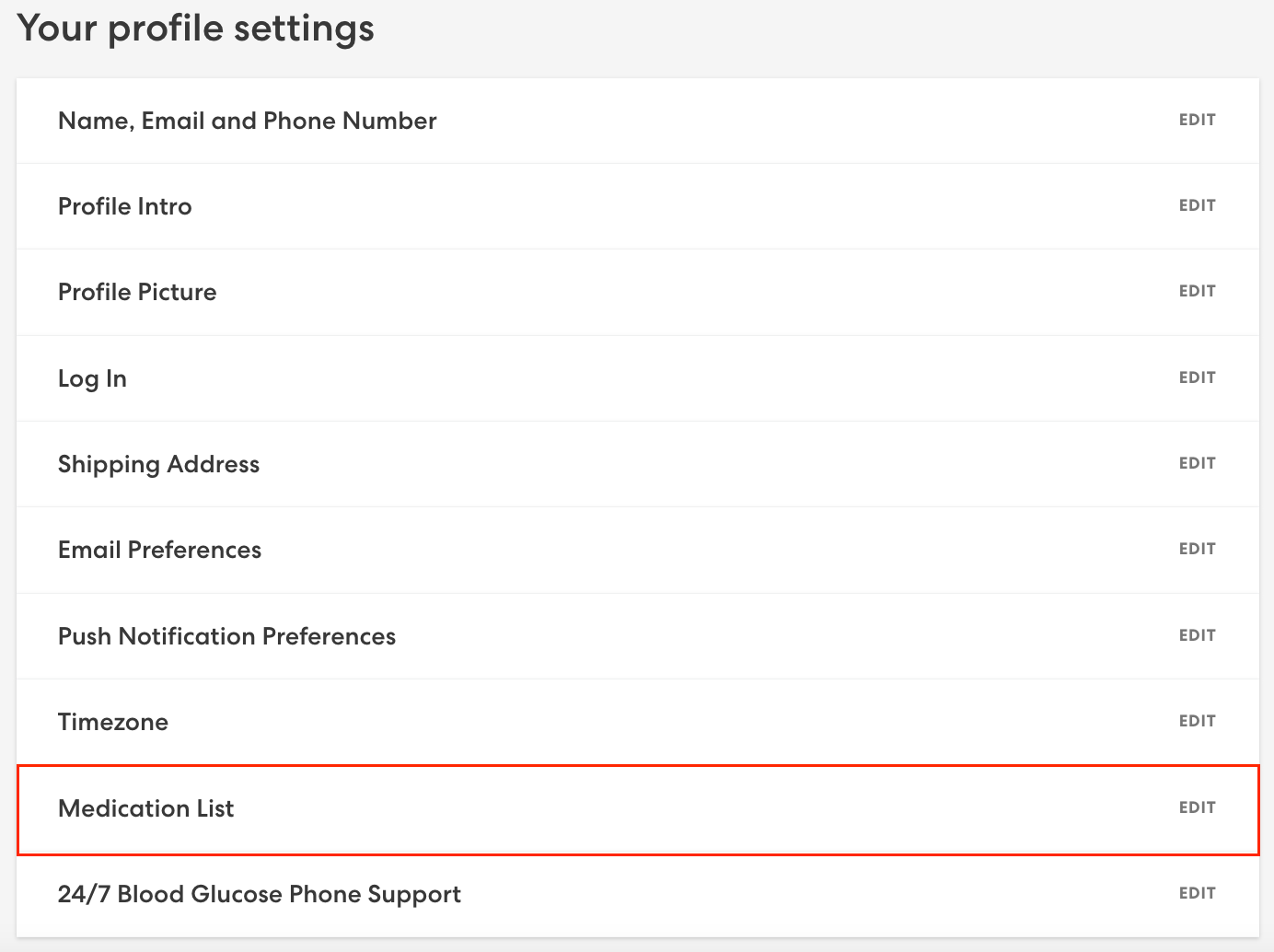Open Profile Picture edit option
This screenshot has width=1274, height=952.
[1197, 291]
